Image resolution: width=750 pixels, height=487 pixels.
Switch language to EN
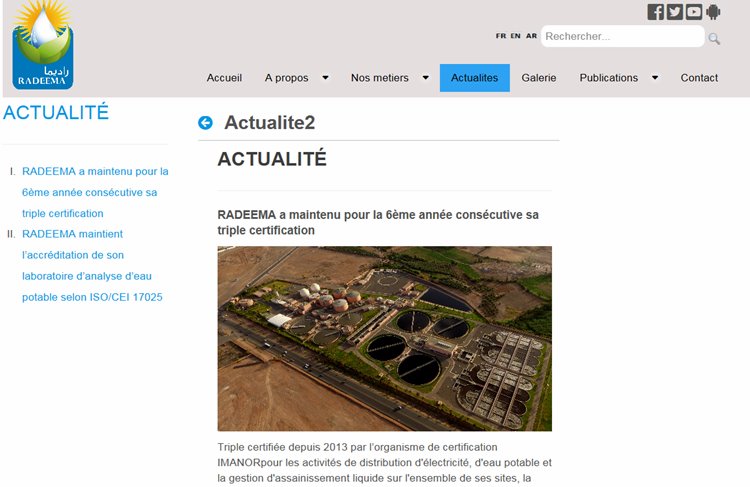click(x=515, y=36)
